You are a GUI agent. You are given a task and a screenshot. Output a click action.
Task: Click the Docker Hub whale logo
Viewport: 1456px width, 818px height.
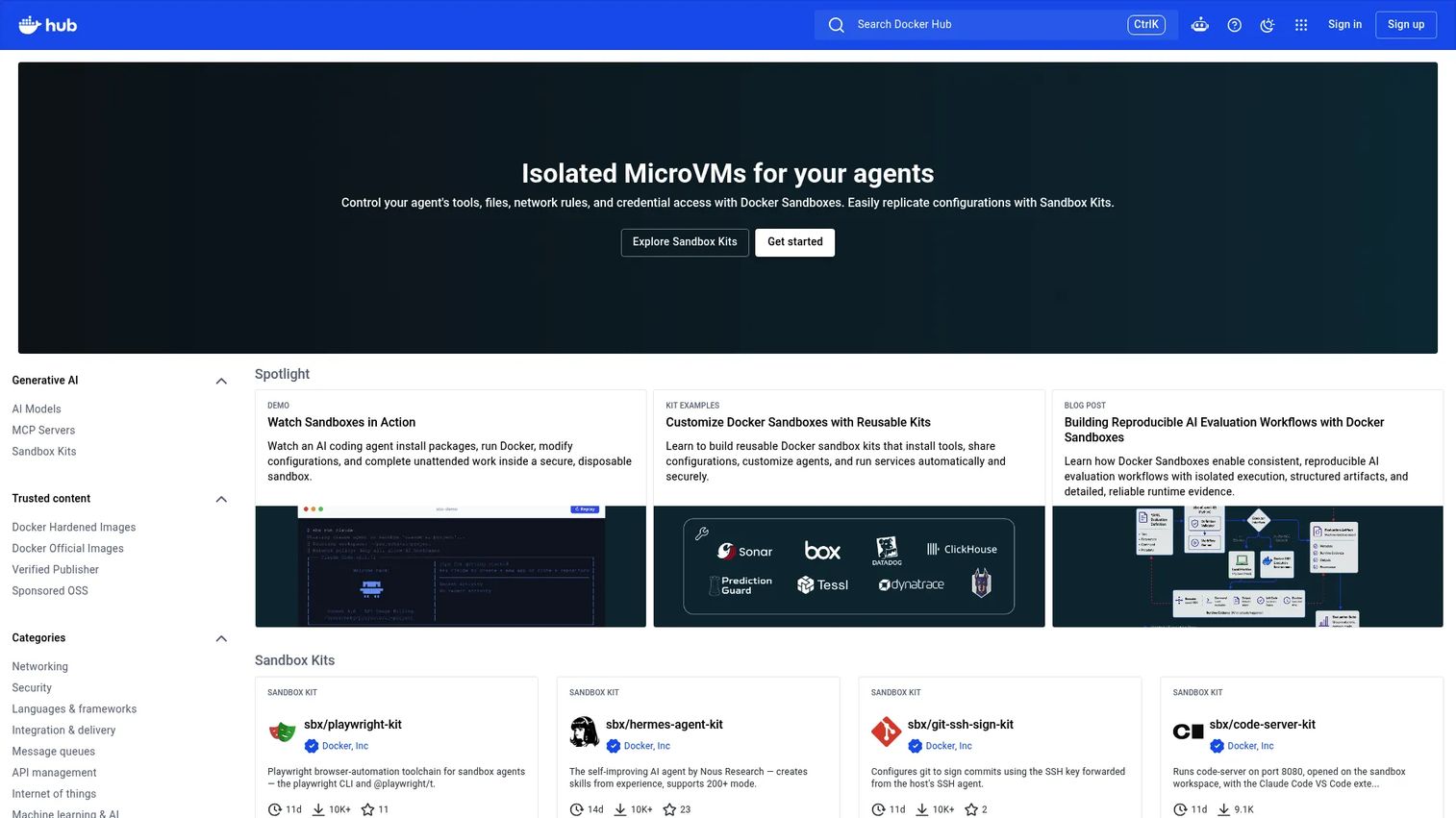click(x=48, y=25)
